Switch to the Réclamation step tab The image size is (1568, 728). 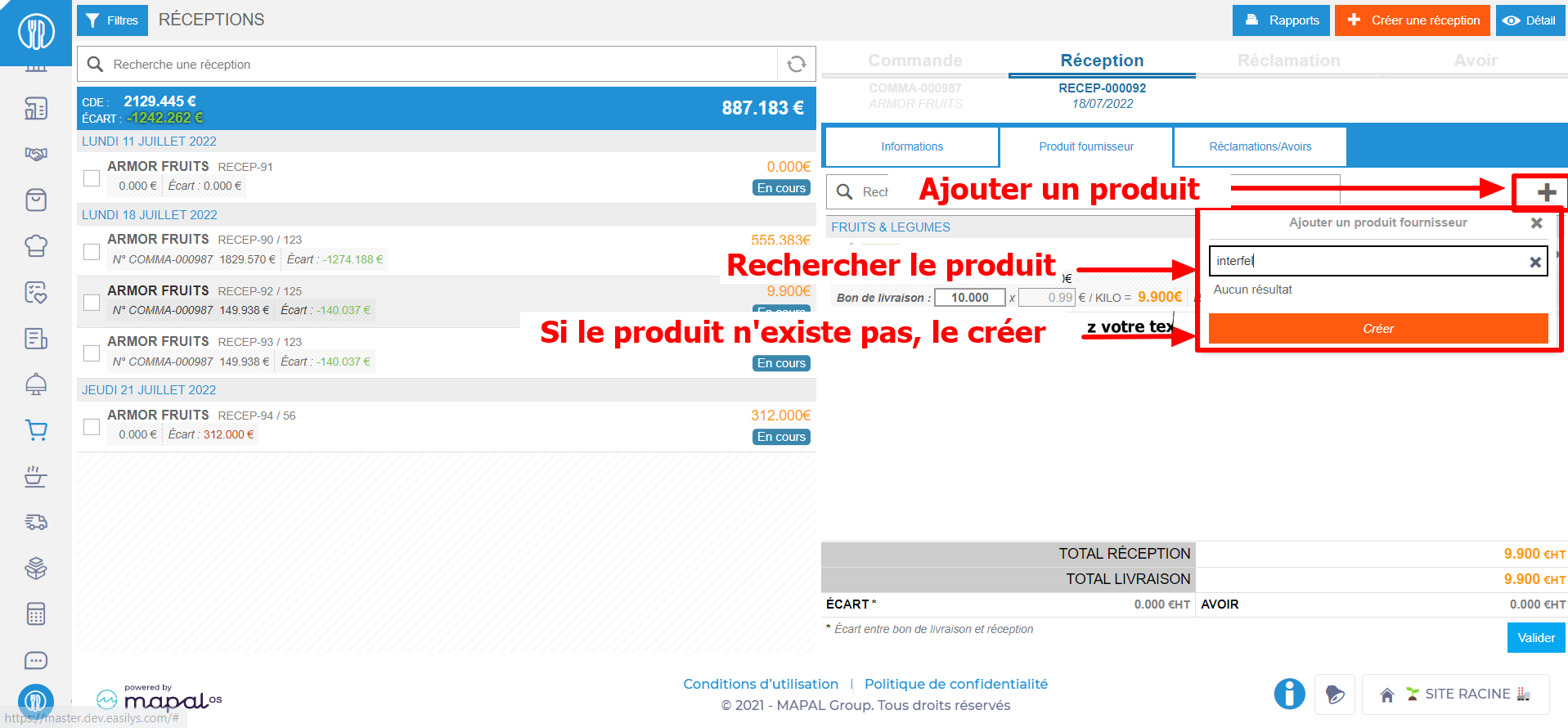point(1288,61)
